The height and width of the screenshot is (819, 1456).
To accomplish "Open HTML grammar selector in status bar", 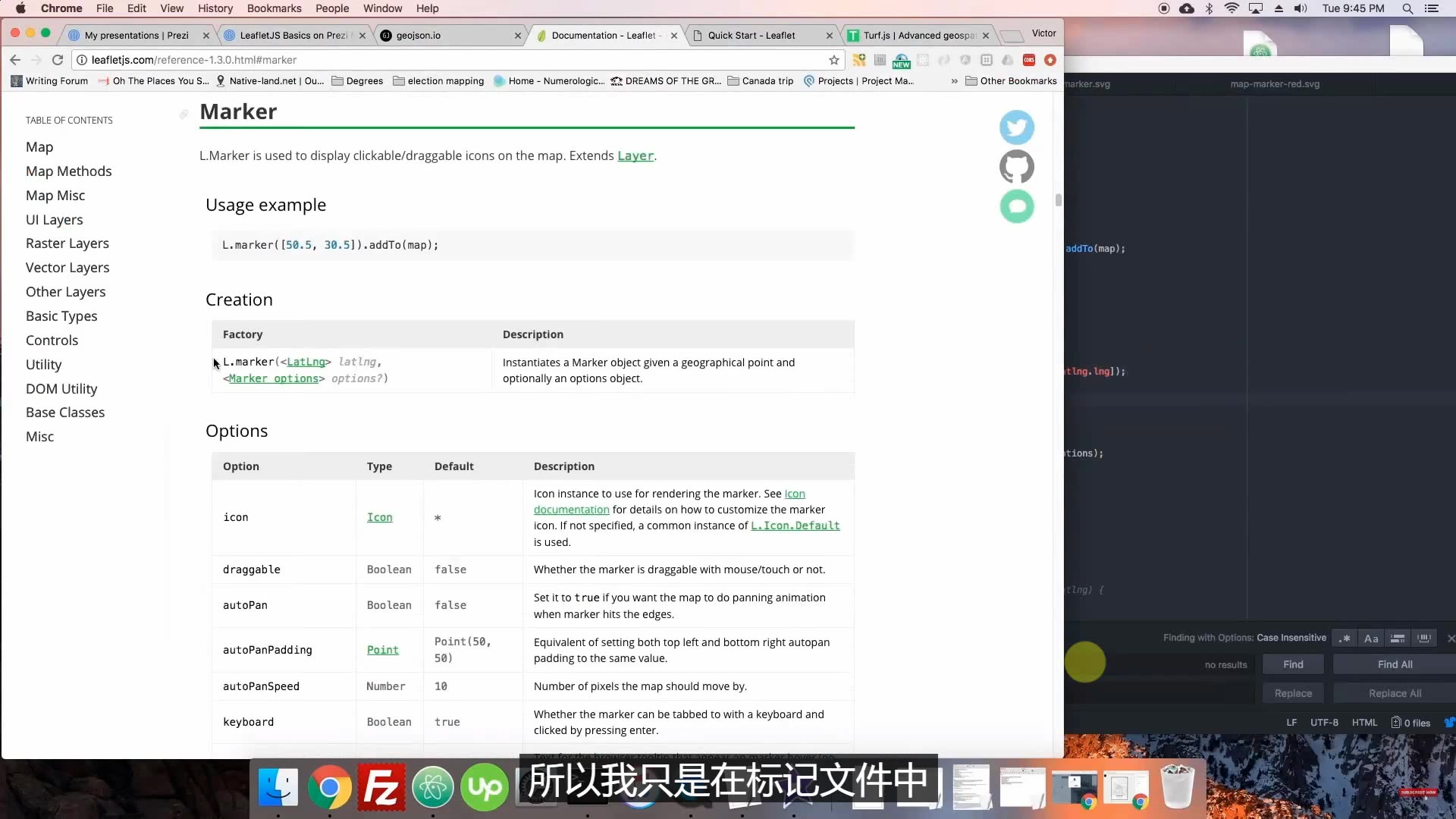I will click(x=1364, y=723).
